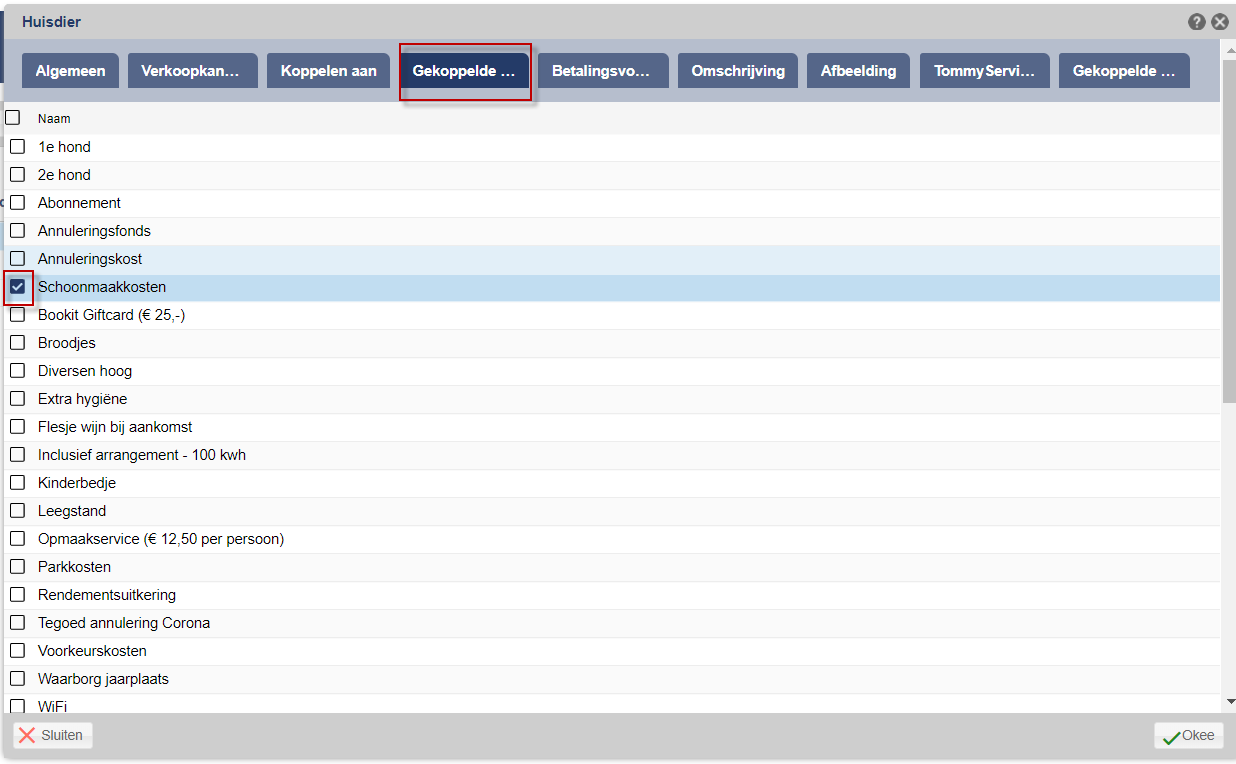Toggle the select-all checkbox beside Naam
This screenshot has height=764, width=1236.
(x=13, y=118)
